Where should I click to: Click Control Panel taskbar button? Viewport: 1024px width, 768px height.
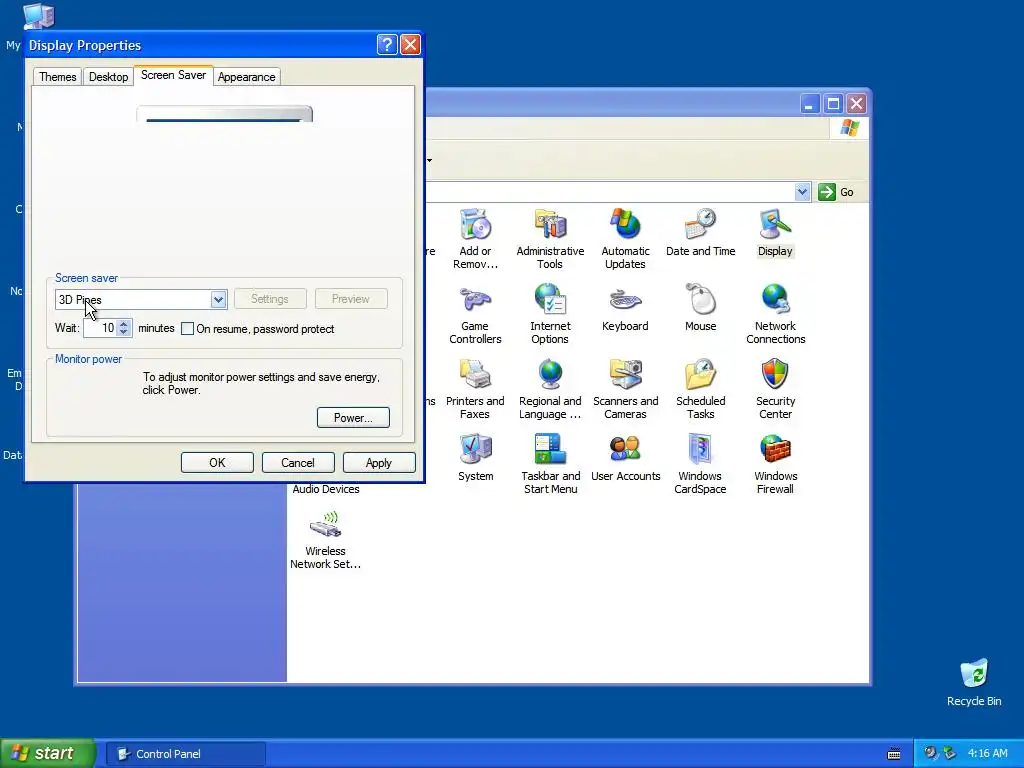[x=185, y=754]
